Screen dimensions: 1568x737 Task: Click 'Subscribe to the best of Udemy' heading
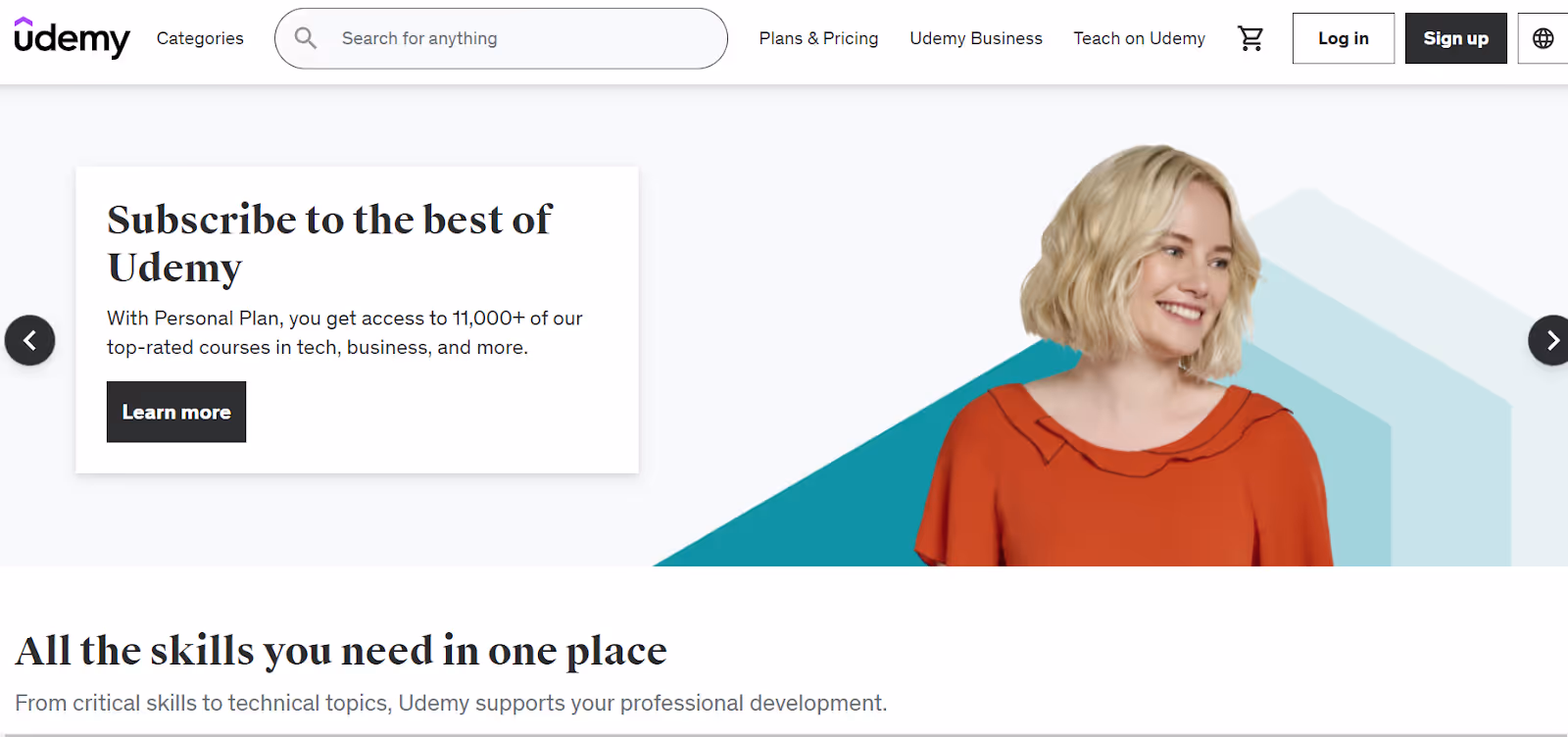329,243
